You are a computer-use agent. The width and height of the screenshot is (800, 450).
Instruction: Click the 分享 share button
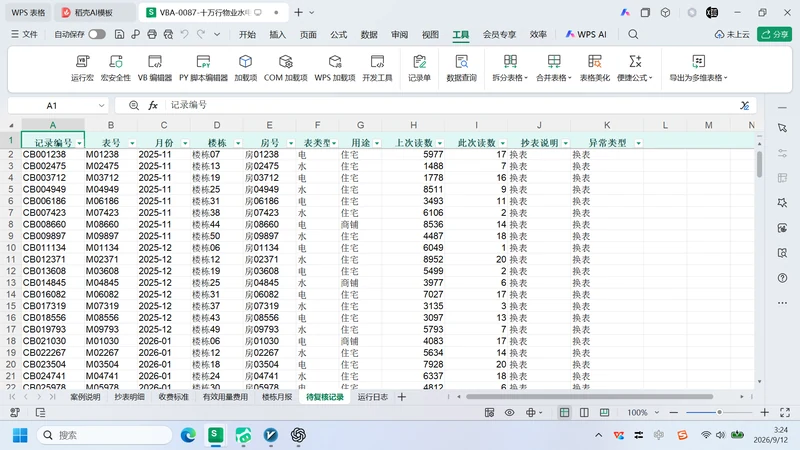[x=774, y=34]
